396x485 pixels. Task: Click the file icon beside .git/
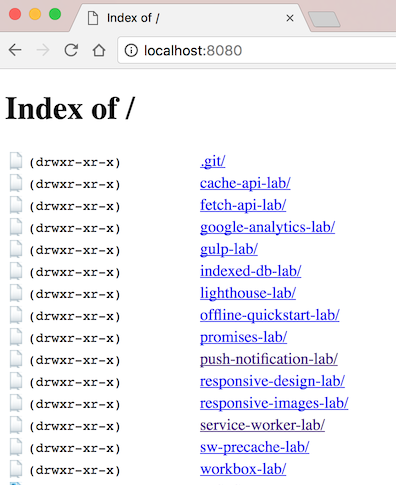pos(16,161)
